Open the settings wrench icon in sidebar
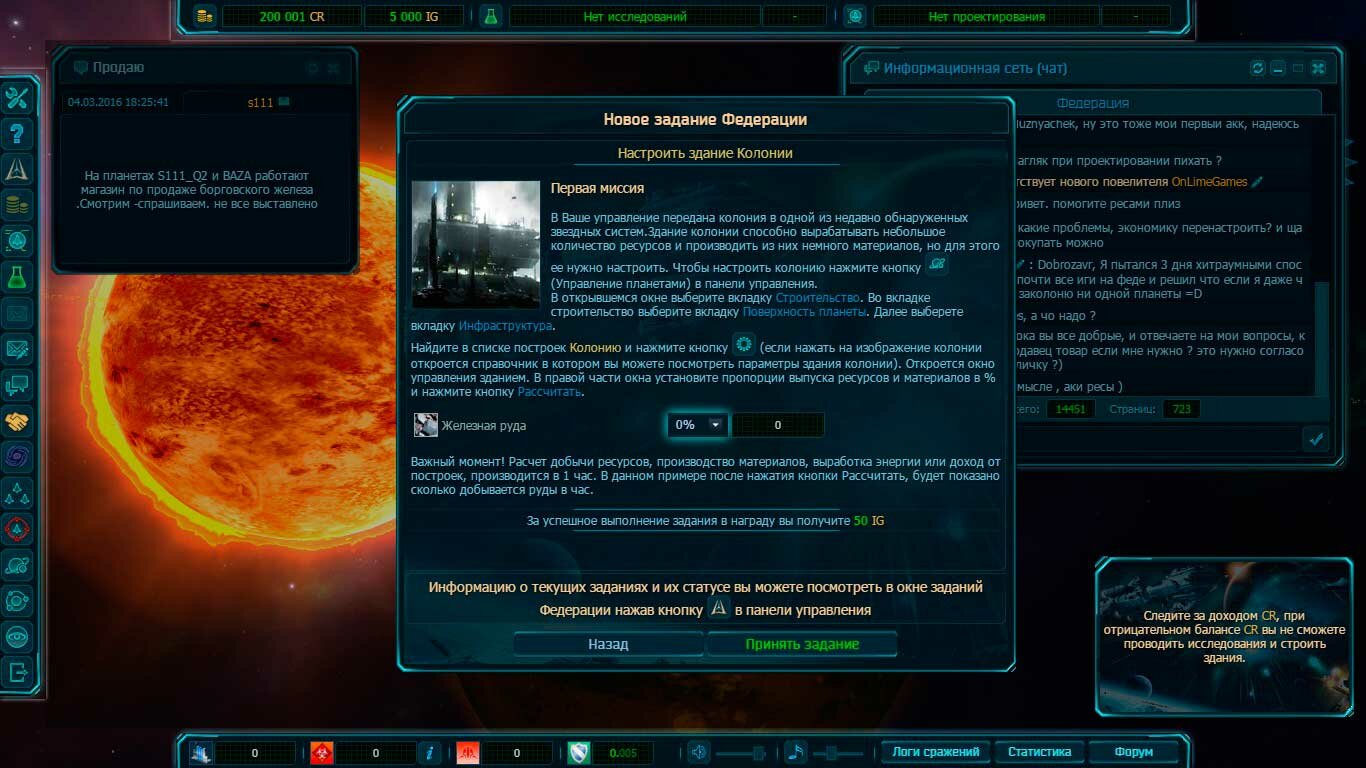Image resolution: width=1366 pixels, height=768 pixels. click(19, 97)
